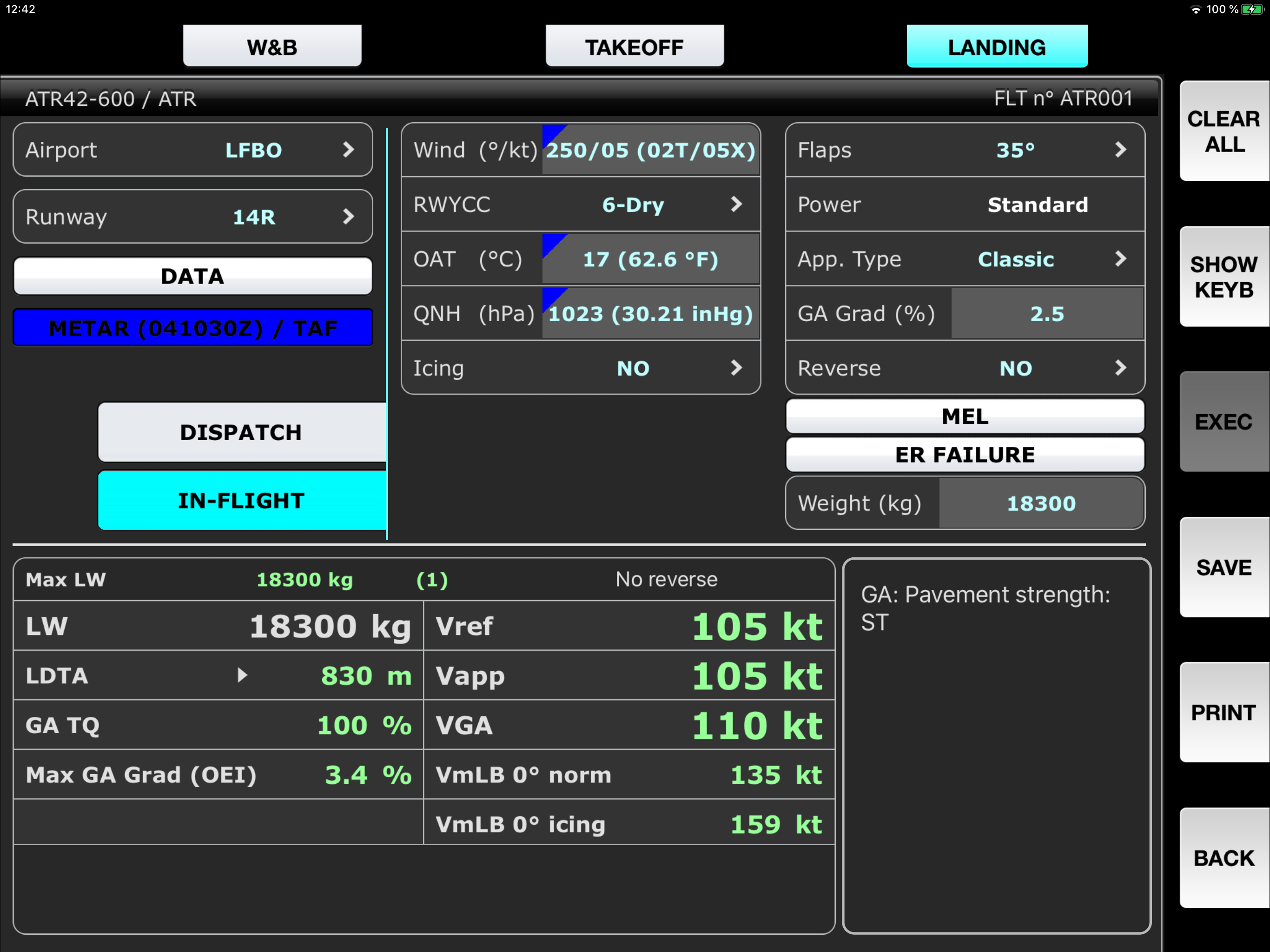Open Airport LFBO selector chevron
This screenshot has height=952, width=1270.
click(348, 150)
